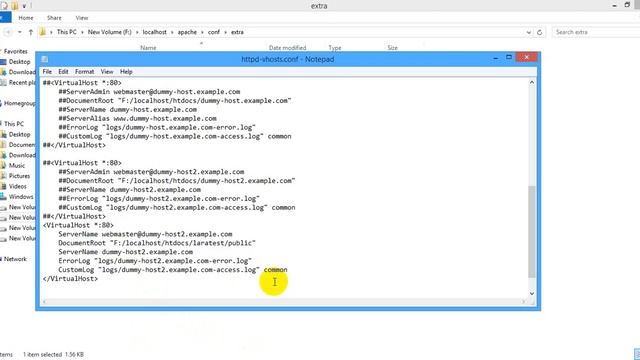The width and height of the screenshot is (640, 360).
Task: Click '1 item selected' status bar text
Action: point(42,354)
